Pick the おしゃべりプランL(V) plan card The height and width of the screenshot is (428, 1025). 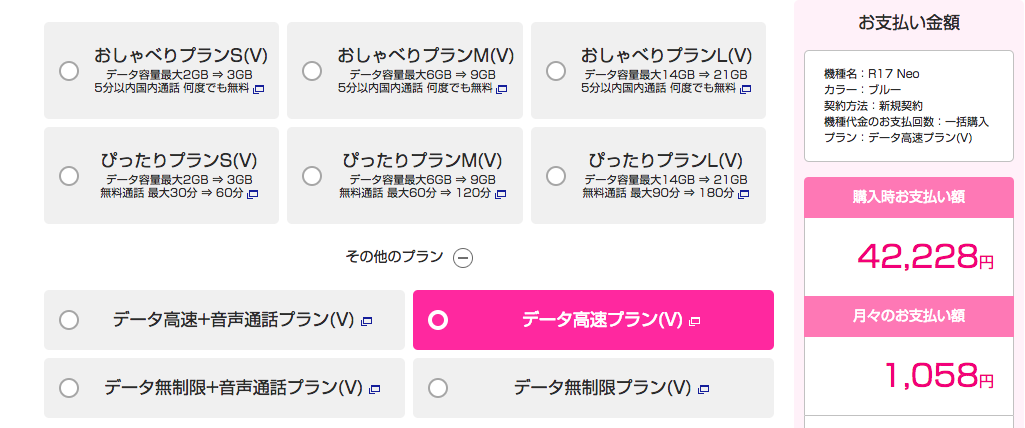click(x=648, y=70)
